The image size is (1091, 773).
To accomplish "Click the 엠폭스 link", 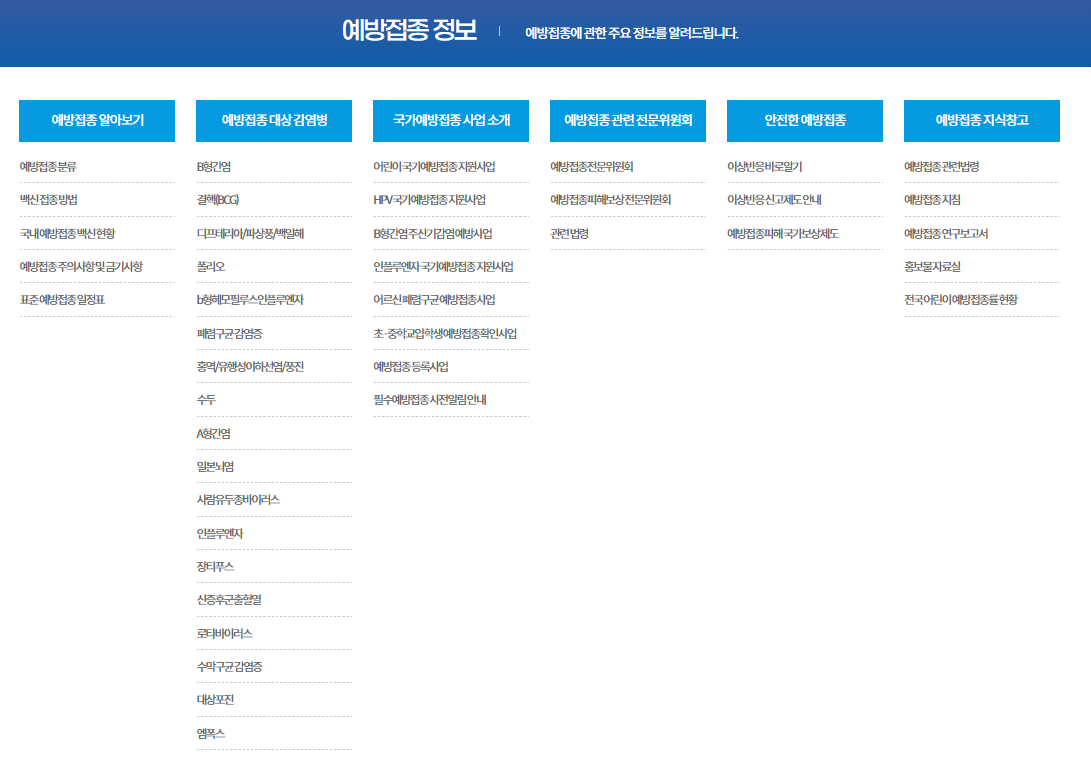I will click(x=211, y=733).
